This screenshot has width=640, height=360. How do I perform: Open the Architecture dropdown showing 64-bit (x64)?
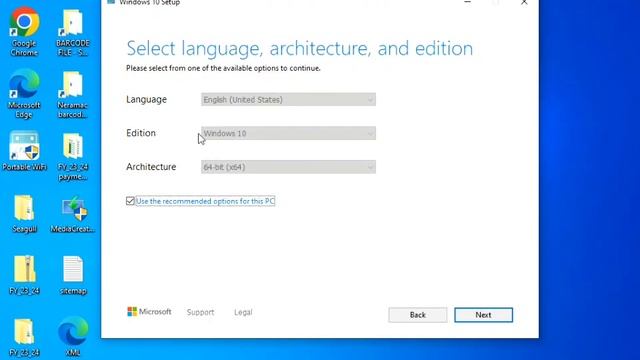pyautogui.click(x=288, y=167)
